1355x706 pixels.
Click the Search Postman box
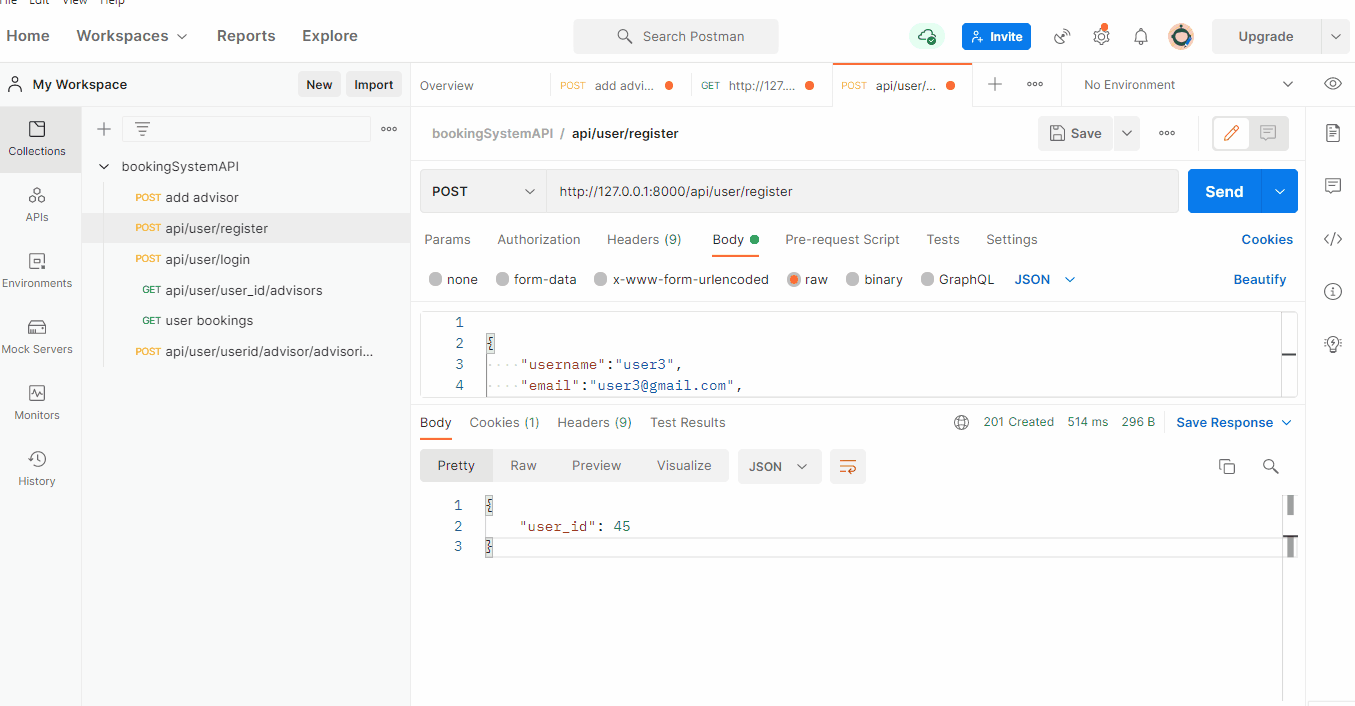coord(676,37)
